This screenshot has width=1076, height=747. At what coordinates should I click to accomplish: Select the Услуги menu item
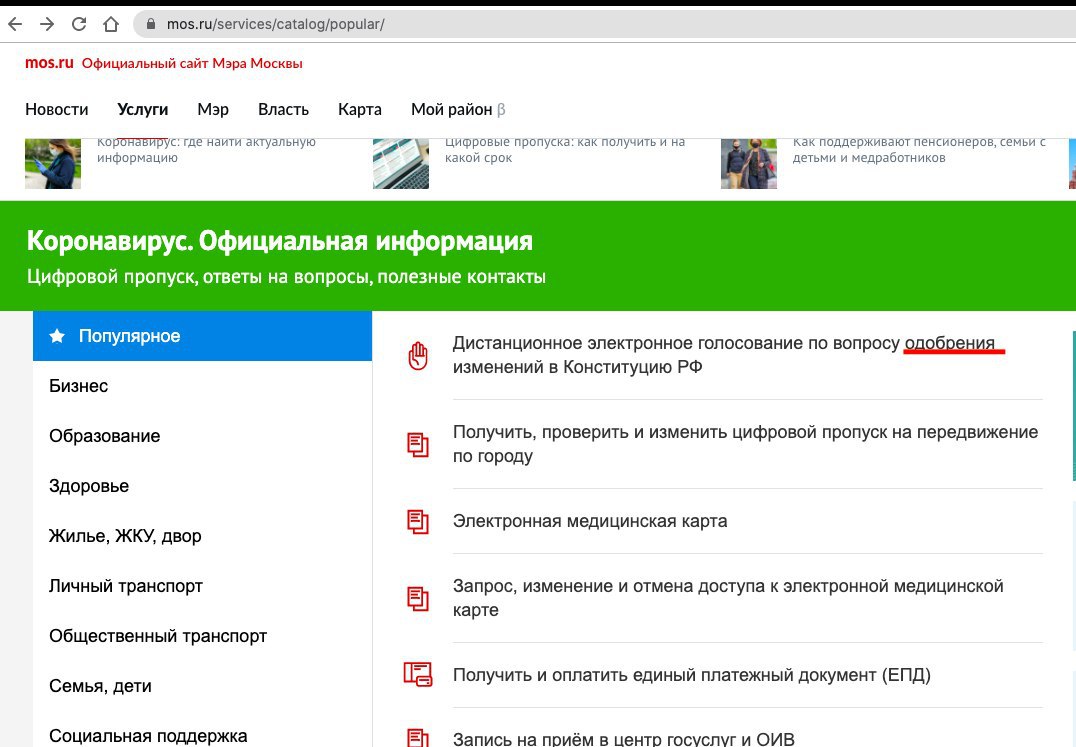(143, 110)
